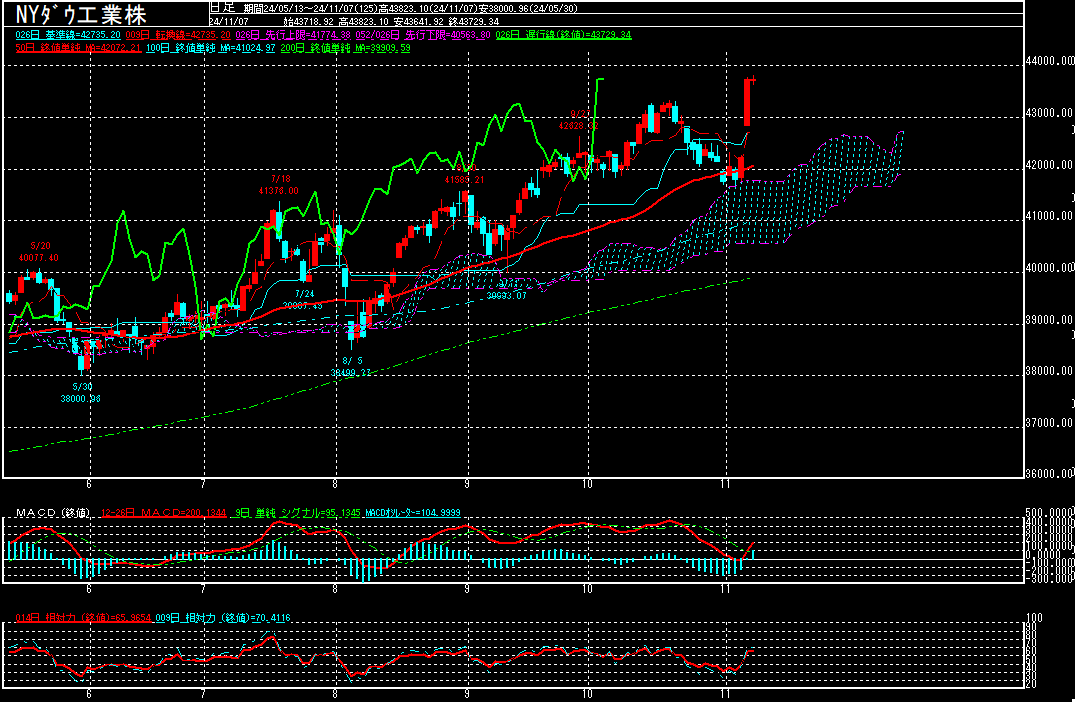Click month label 6 under the price chart
Screen dimensions: 1076x702
[x=89, y=484]
